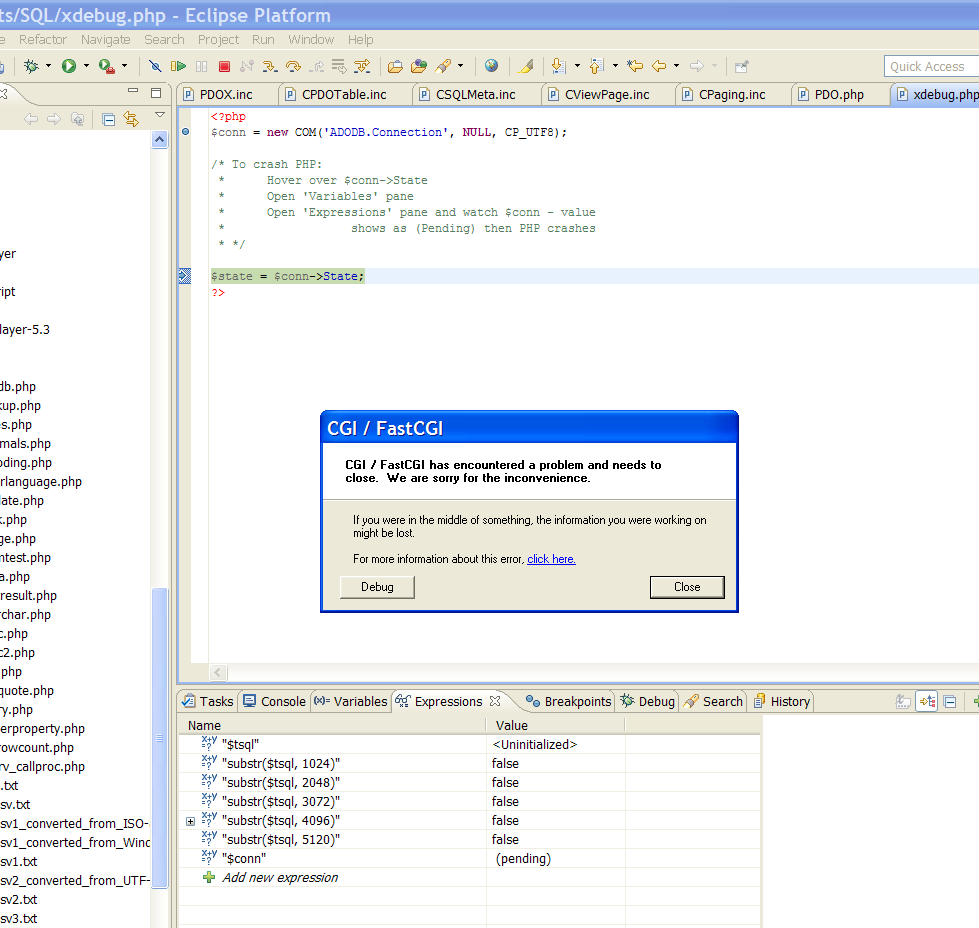Open the Navigate menu

[105, 40]
